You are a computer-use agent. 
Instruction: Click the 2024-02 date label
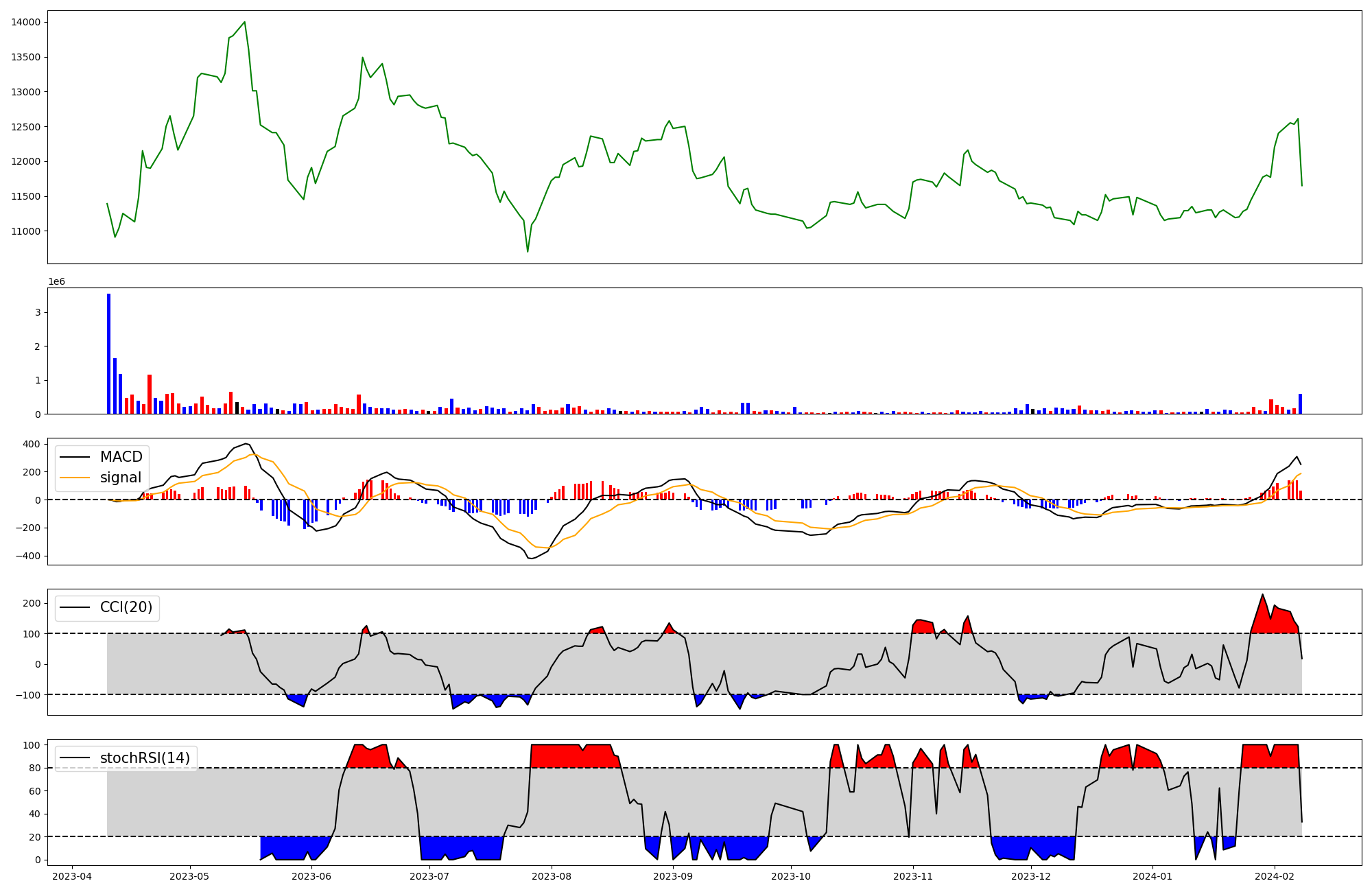1274,876
